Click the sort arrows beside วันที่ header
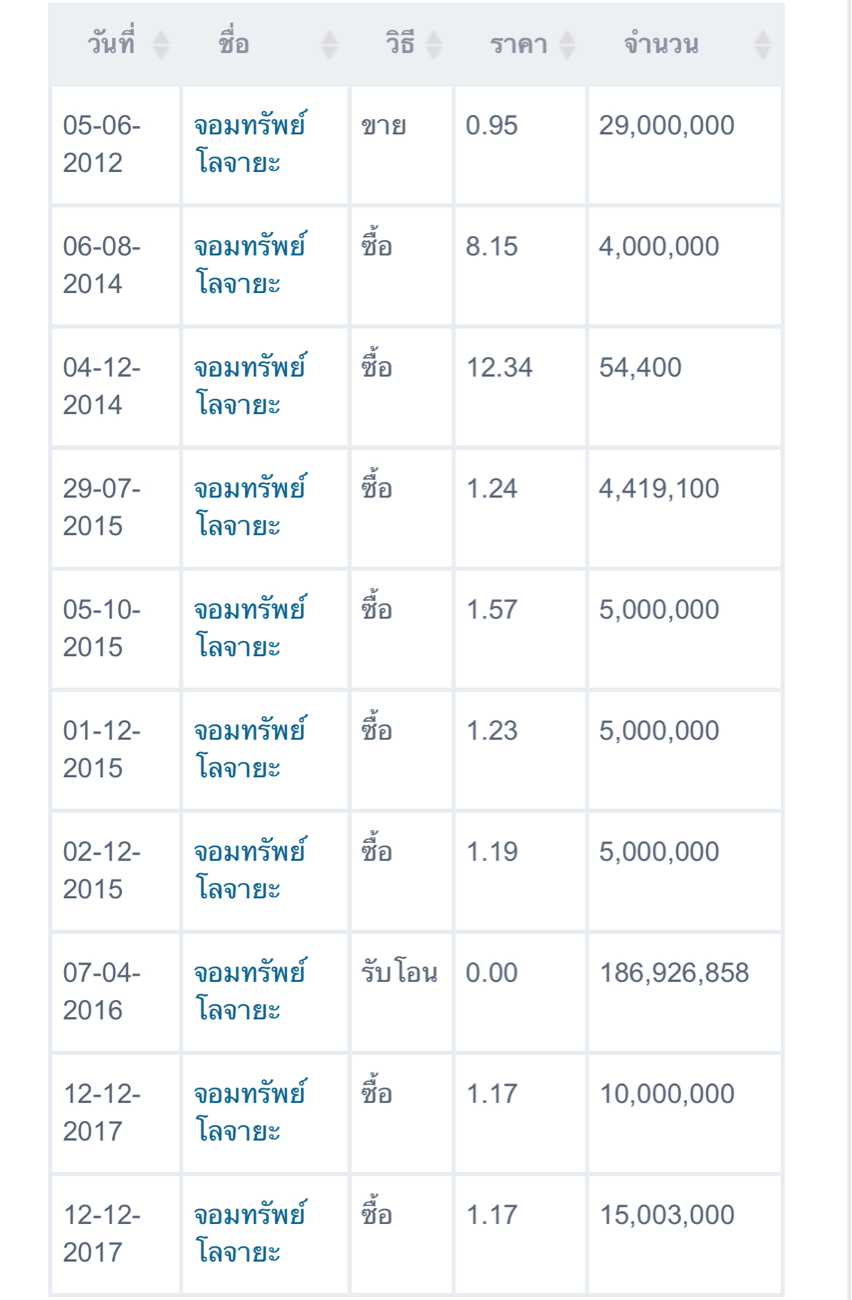The image size is (852, 1300). pyautogui.click(x=161, y=45)
